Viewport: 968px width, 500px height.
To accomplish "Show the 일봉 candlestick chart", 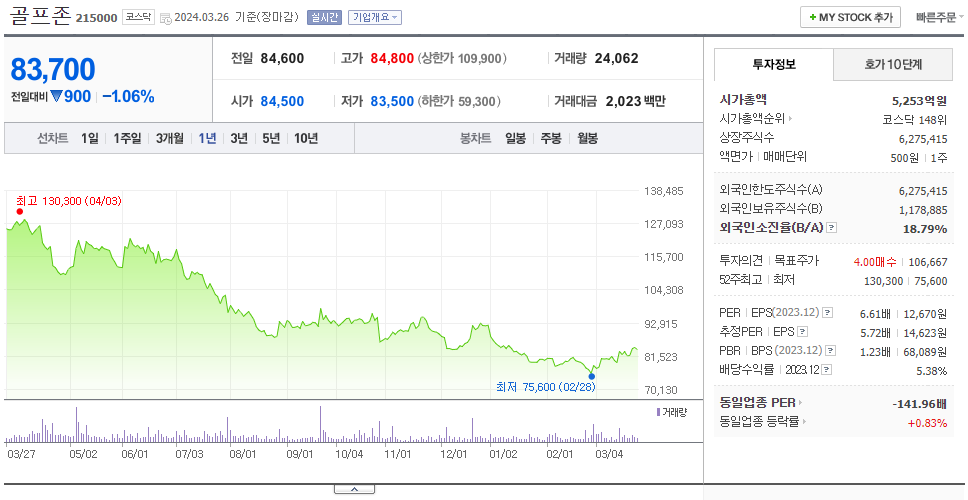I will point(515,138).
